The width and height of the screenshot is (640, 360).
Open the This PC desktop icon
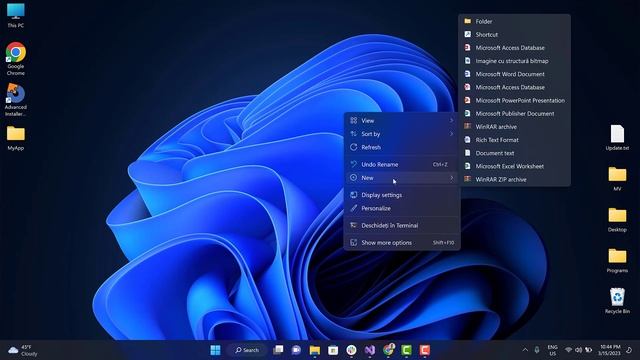(16, 16)
